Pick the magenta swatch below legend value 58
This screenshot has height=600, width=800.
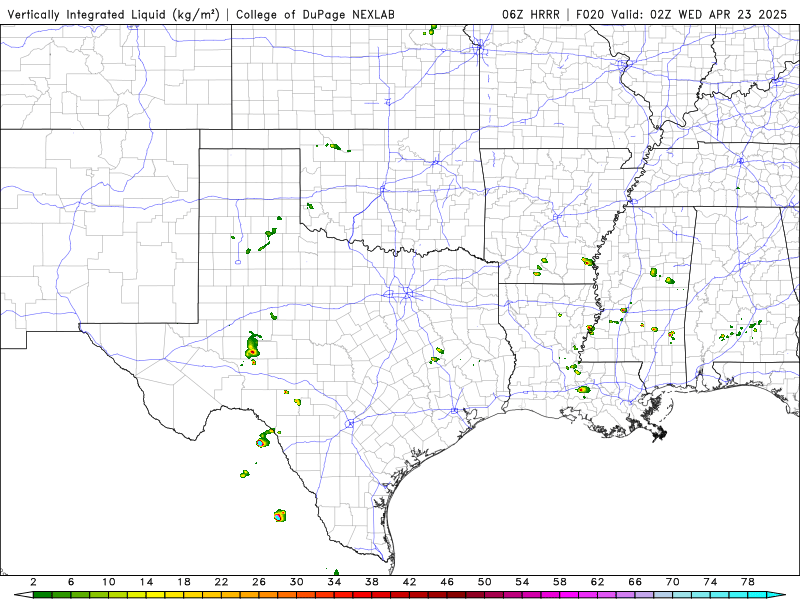[569, 595]
